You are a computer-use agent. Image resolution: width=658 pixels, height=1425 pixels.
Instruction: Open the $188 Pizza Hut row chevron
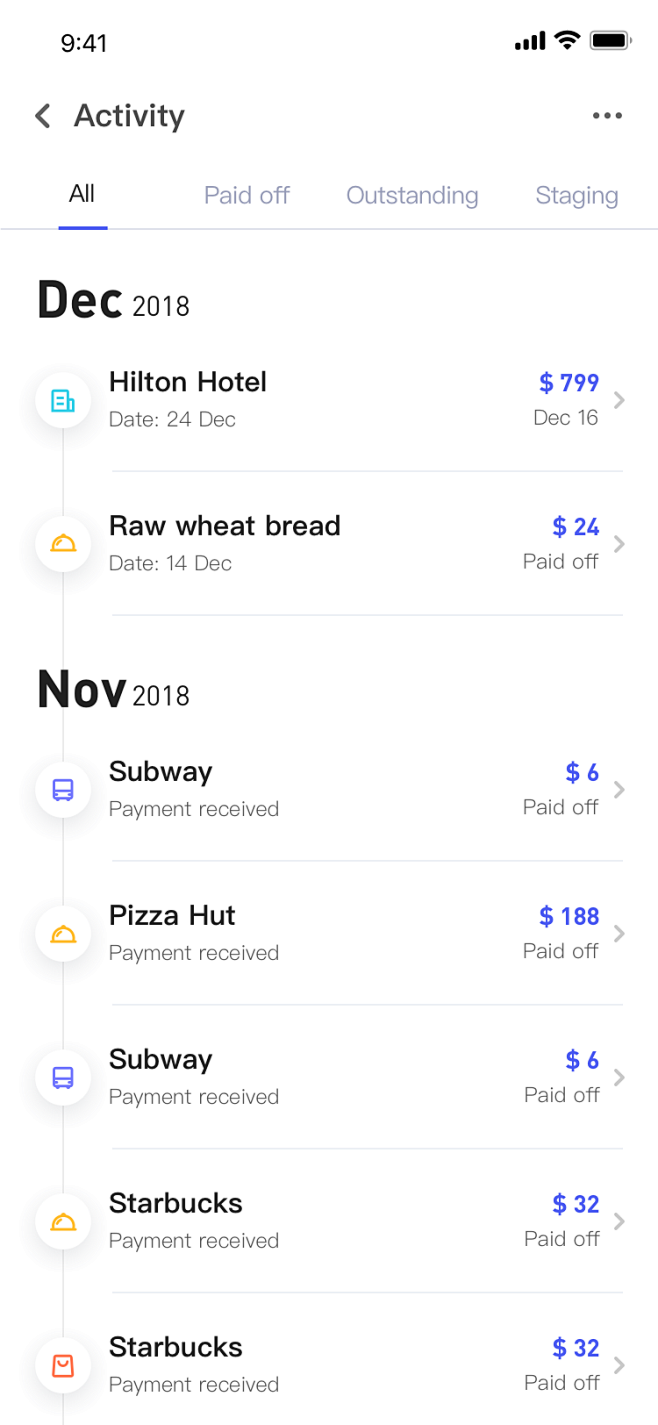coord(620,934)
